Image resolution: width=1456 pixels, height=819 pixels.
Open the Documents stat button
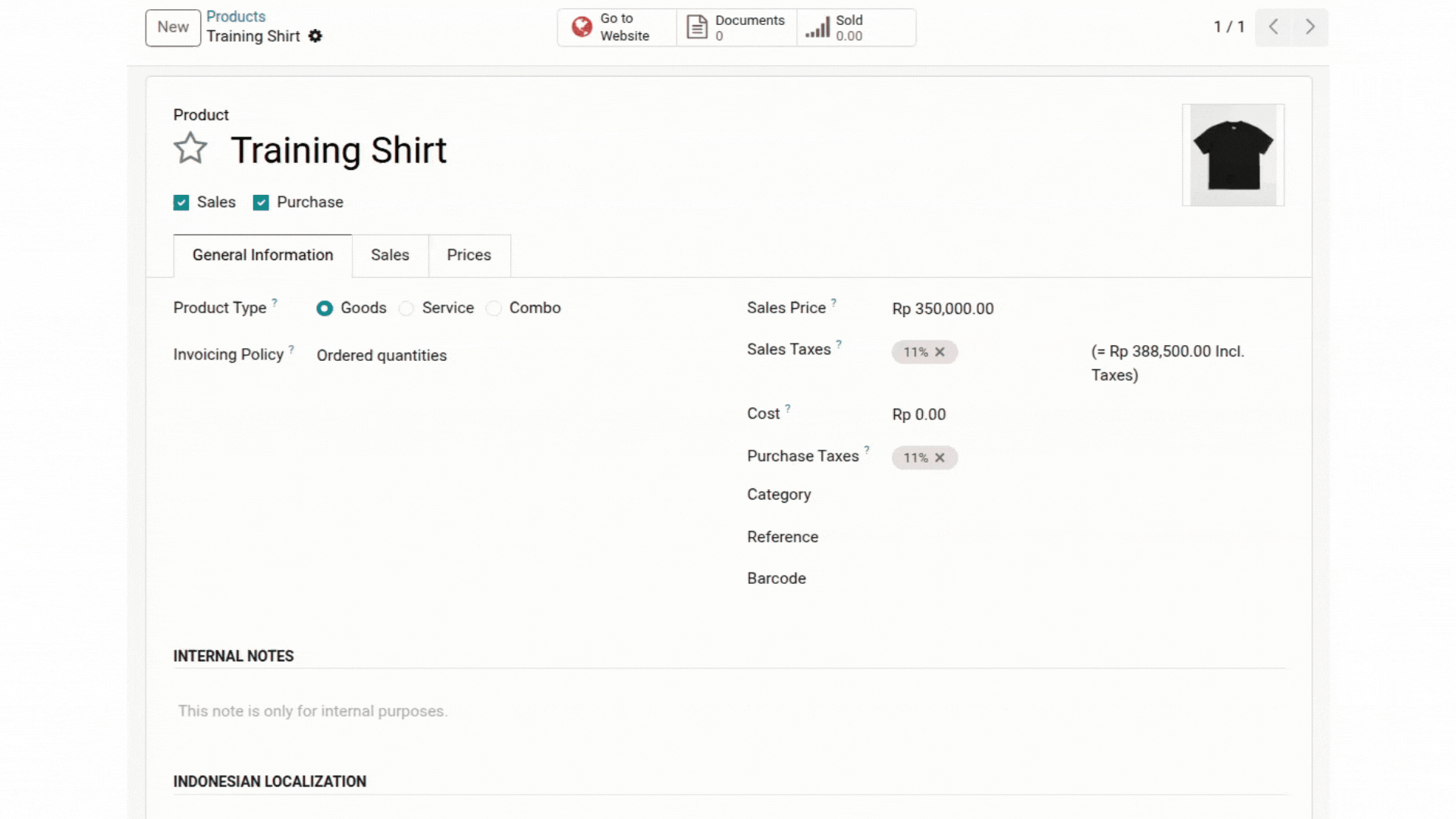pos(736,27)
